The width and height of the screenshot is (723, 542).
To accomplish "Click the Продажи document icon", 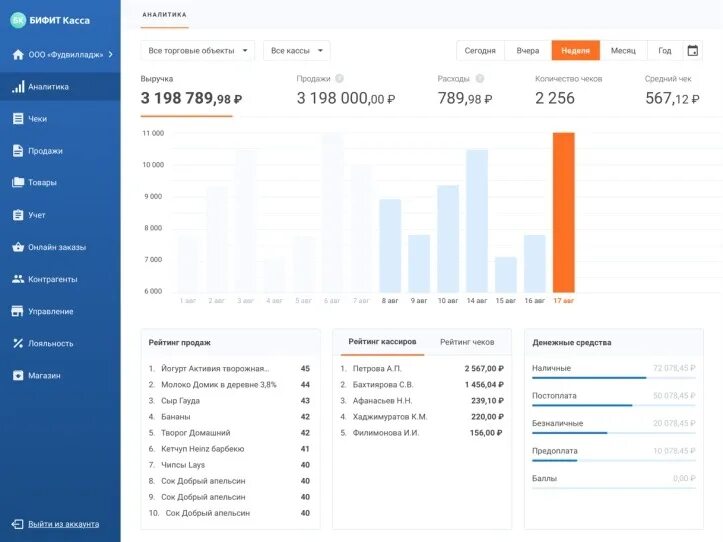I will (x=18, y=151).
